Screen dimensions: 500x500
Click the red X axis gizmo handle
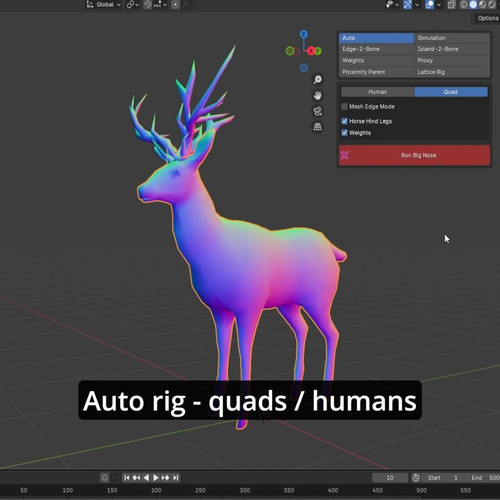point(311,51)
